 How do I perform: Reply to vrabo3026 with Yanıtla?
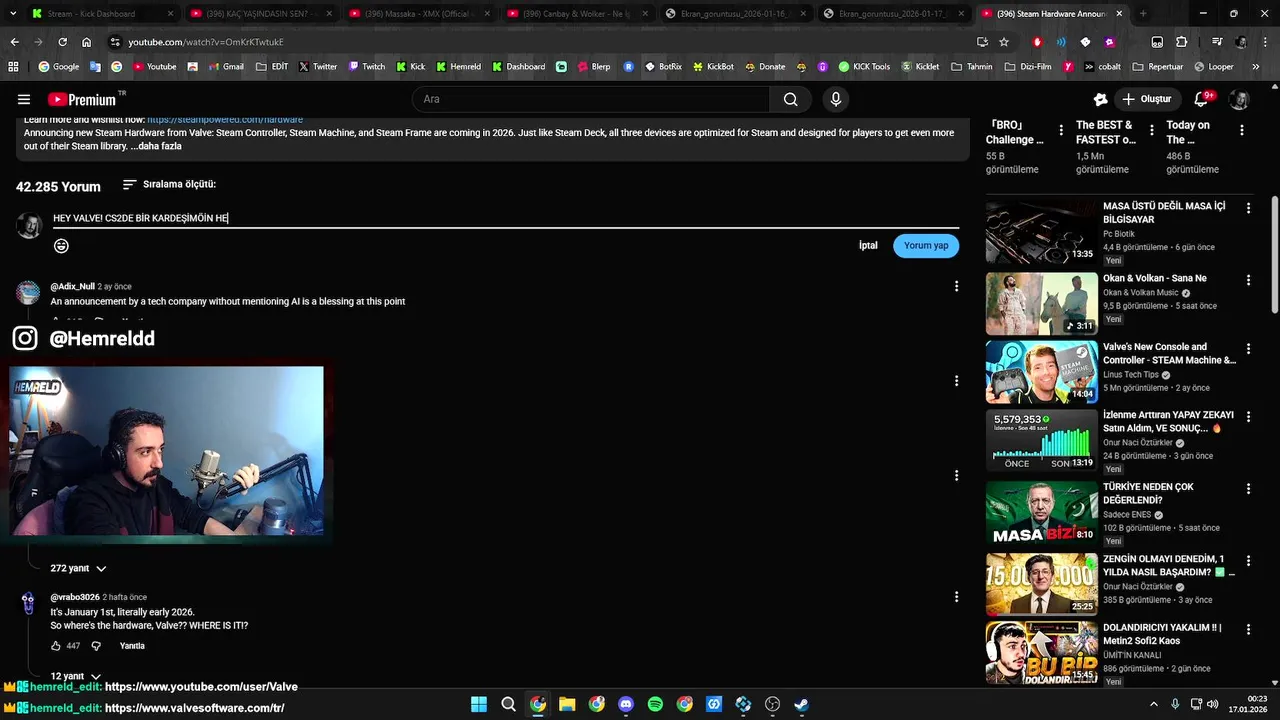pos(132,646)
